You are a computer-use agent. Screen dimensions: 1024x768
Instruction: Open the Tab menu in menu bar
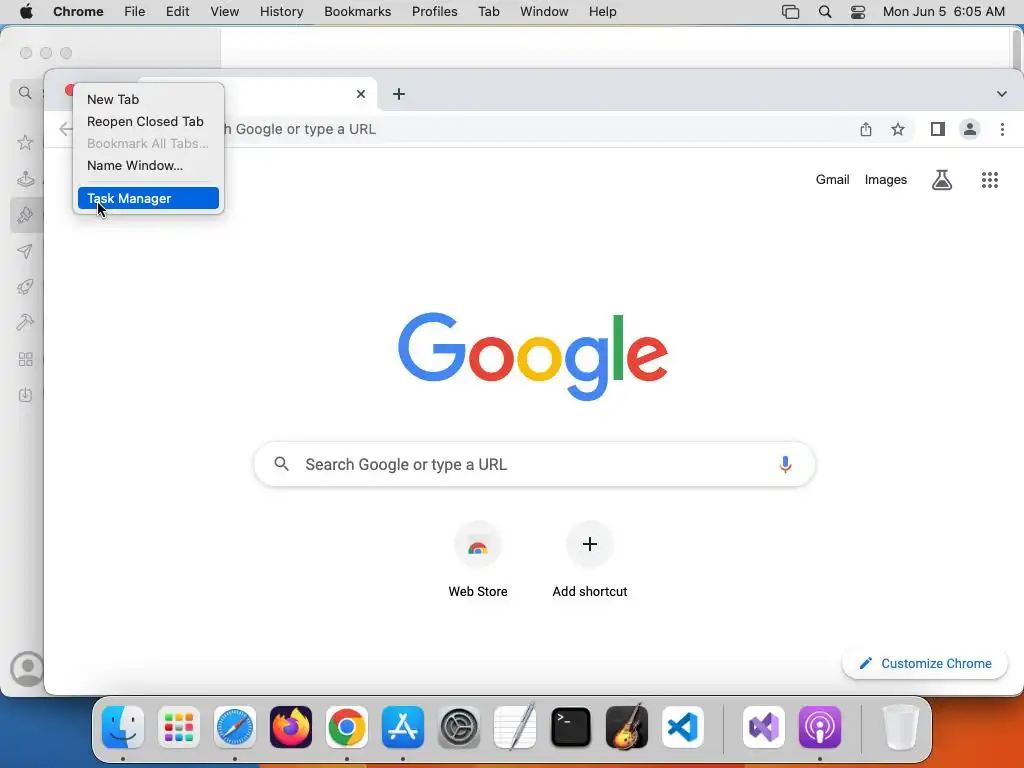pyautogui.click(x=488, y=12)
